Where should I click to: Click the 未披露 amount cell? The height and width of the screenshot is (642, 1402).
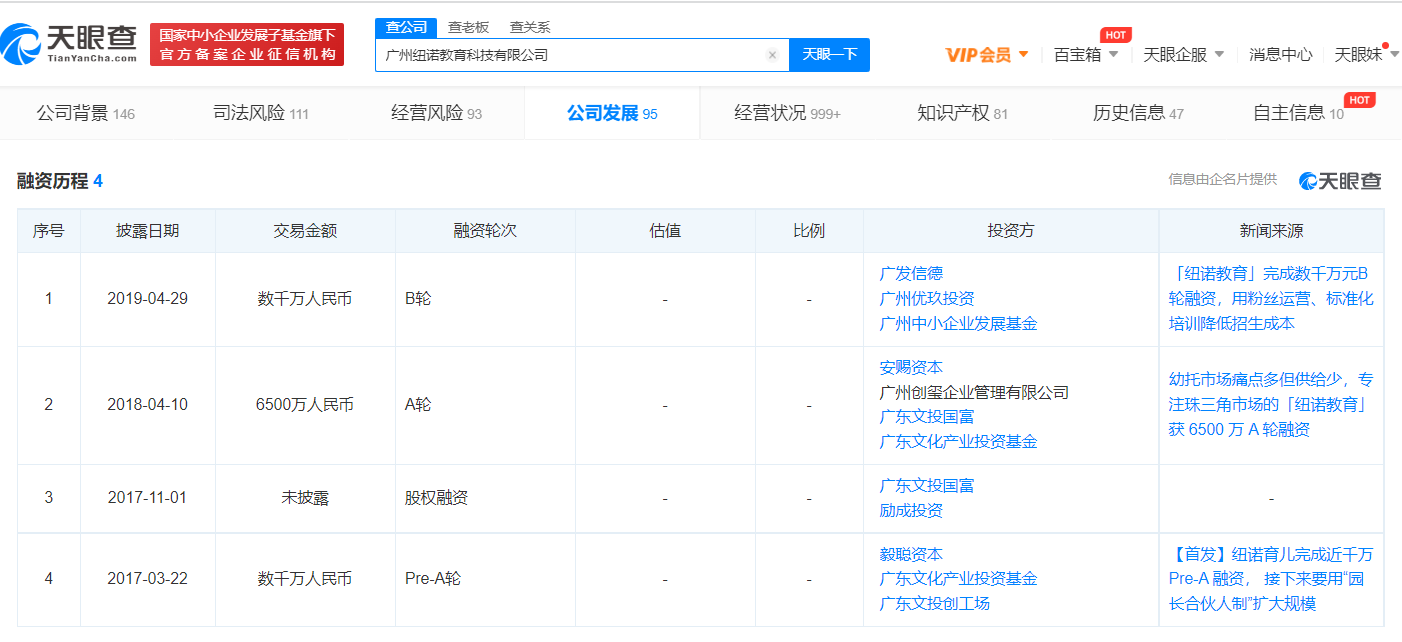click(305, 497)
